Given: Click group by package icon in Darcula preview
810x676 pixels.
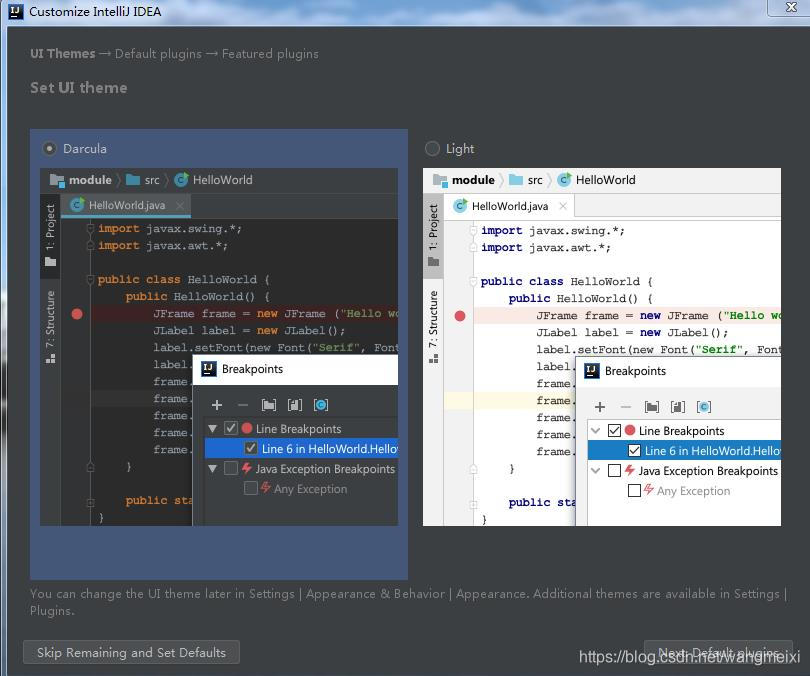Looking at the screenshot, I should tap(269, 405).
